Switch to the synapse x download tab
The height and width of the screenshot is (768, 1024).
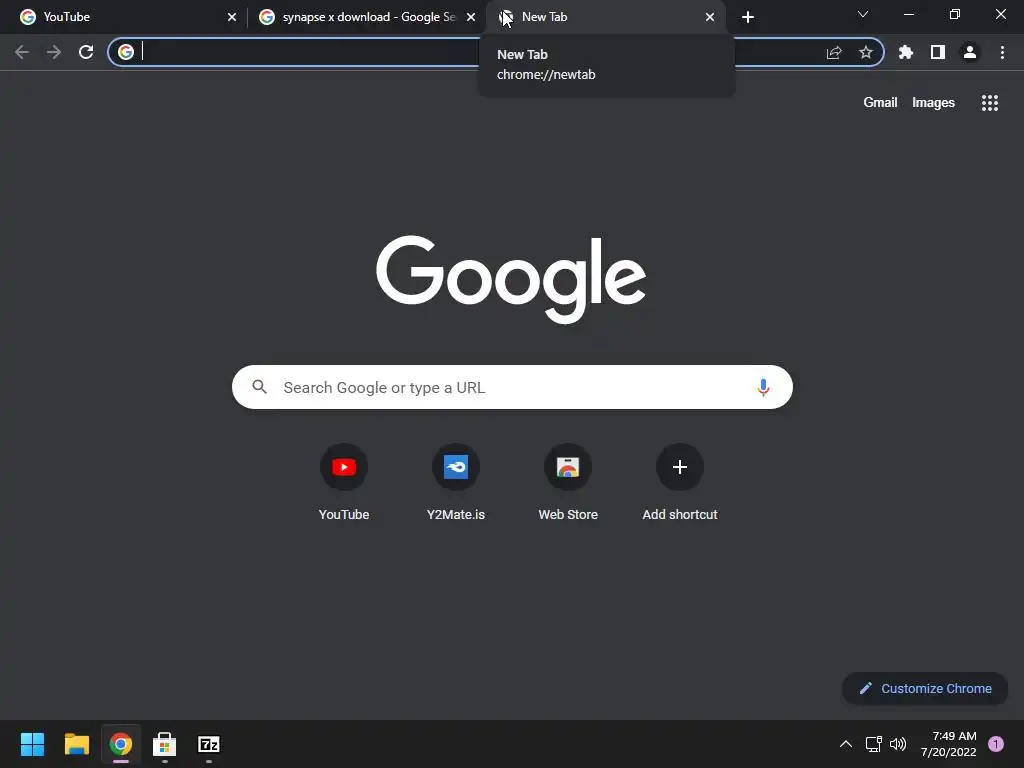pyautogui.click(x=368, y=17)
